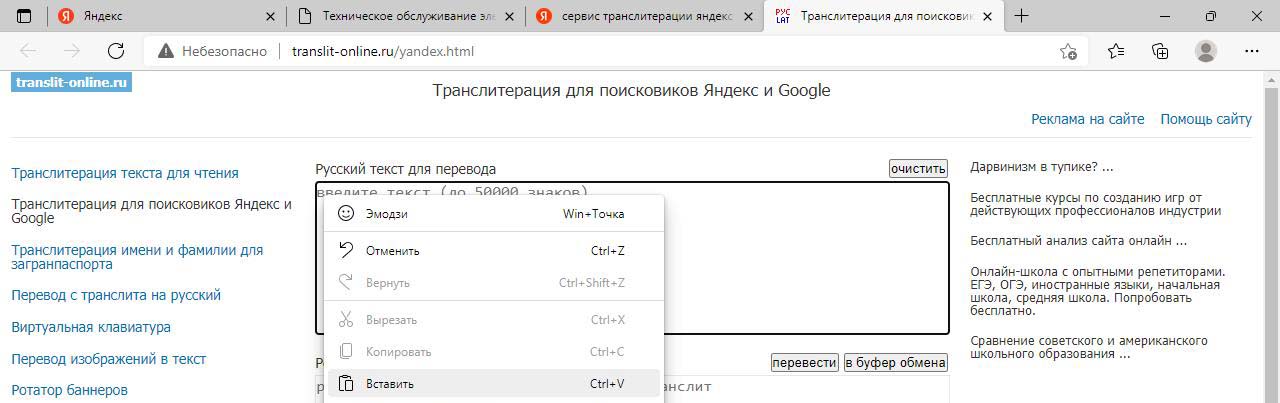1280x403 pixels.
Task: Click the user profile avatar icon
Action: point(1206,52)
